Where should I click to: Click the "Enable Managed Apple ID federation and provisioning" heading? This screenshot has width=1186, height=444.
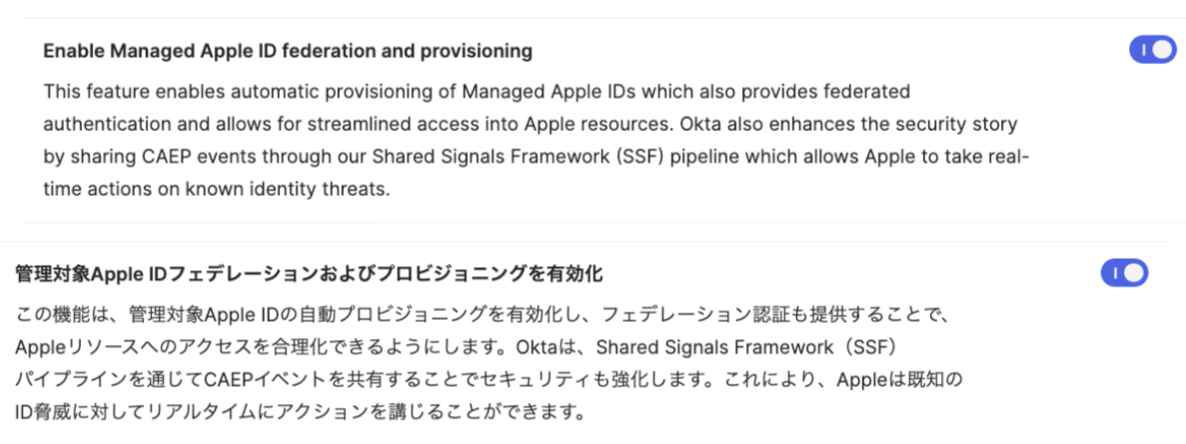tap(287, 51)
